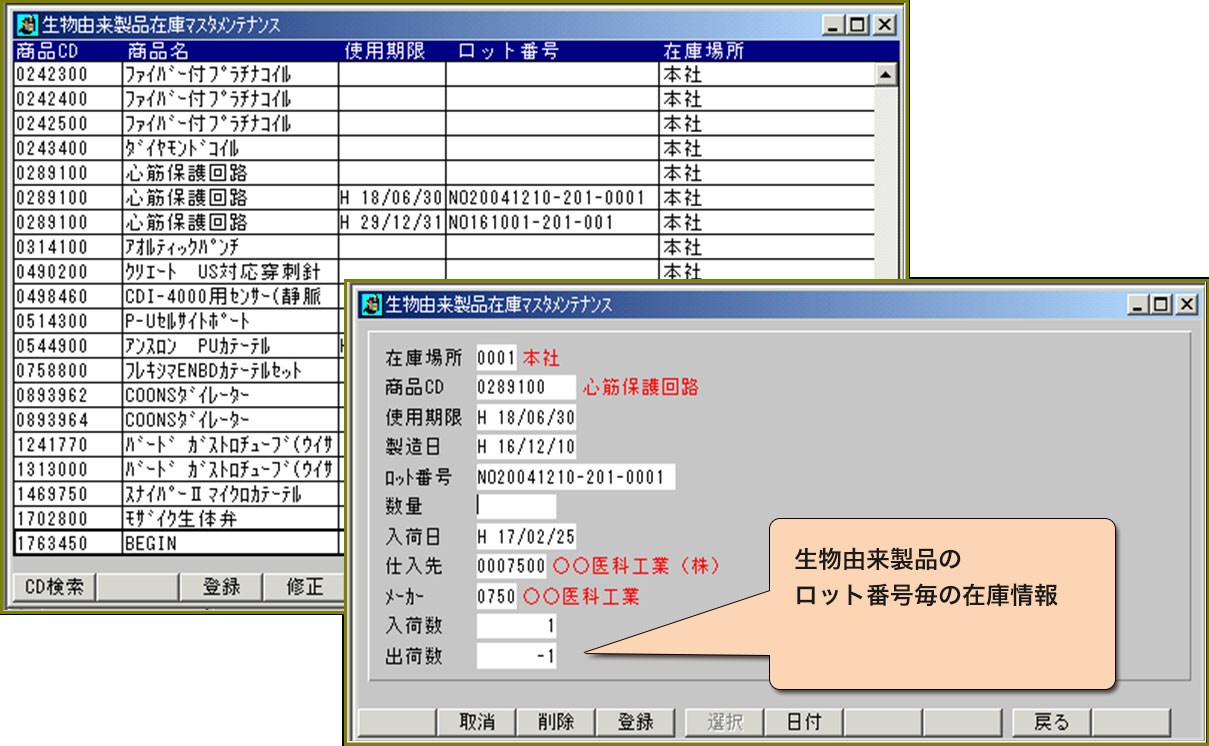The height and width of the screenshot is (746, 1209).
Task: Click the 日付 button
Action: pyautogui.click(x=803, y=722)
